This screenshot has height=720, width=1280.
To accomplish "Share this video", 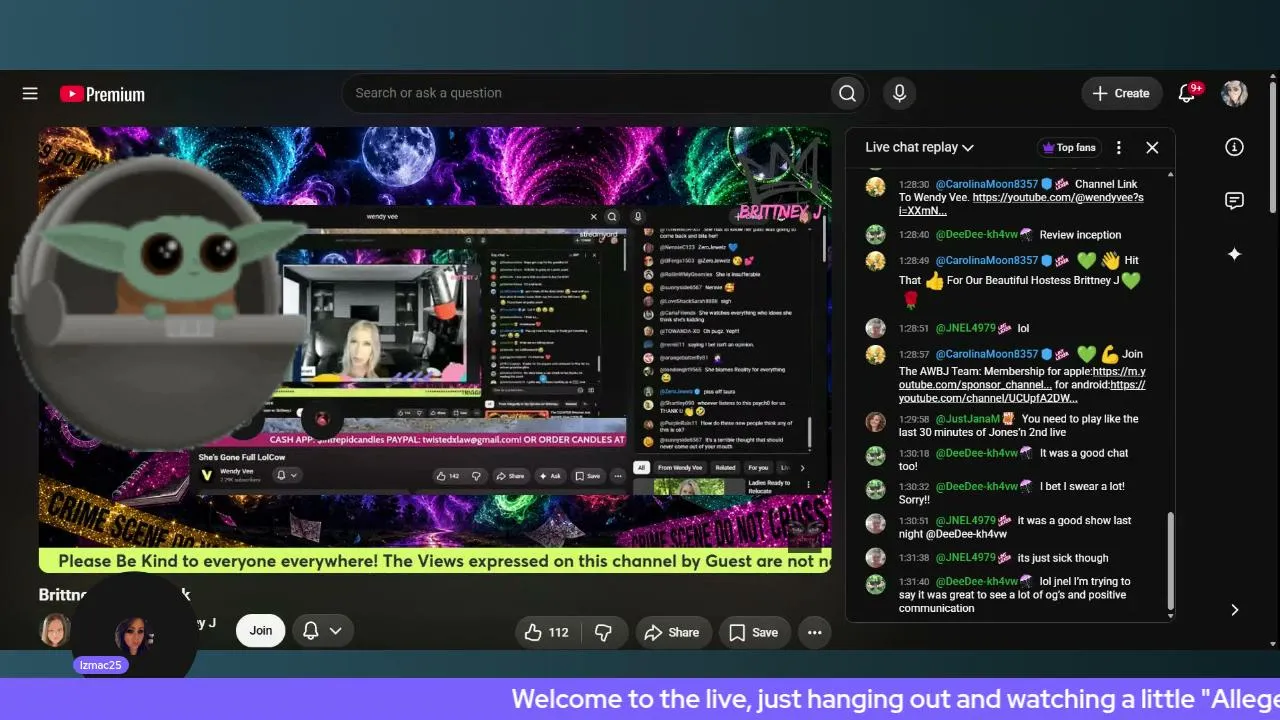I will click(671, 632).
